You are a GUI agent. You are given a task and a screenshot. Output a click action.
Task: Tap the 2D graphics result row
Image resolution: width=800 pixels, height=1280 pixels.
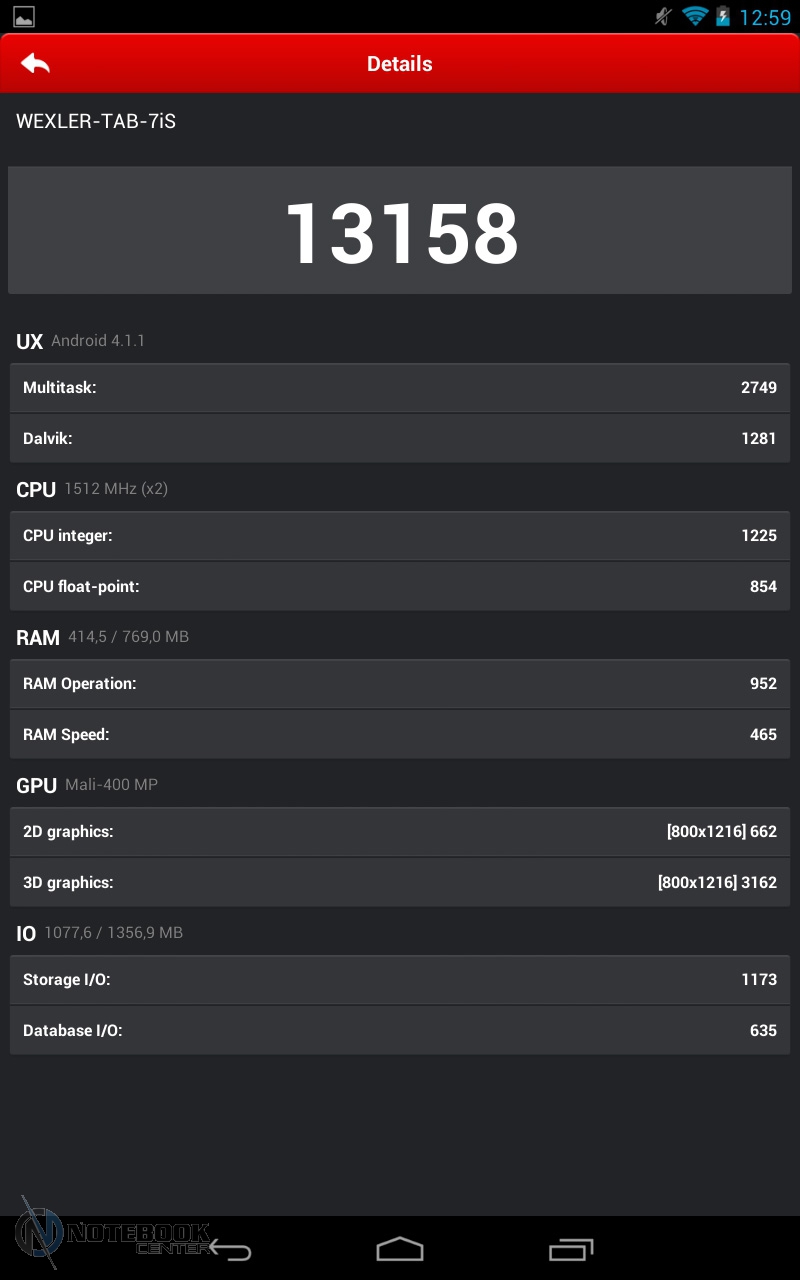point(400,832)
